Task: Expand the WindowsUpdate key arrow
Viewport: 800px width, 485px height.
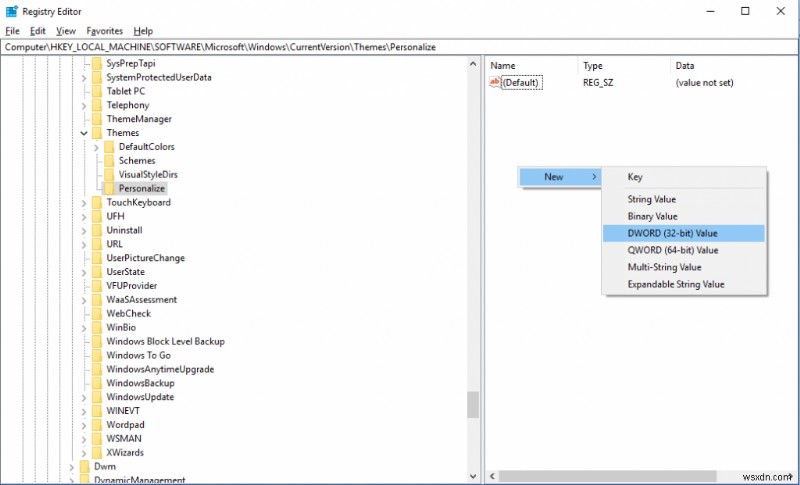Action: pyautogui.click(x=84, y=397)
